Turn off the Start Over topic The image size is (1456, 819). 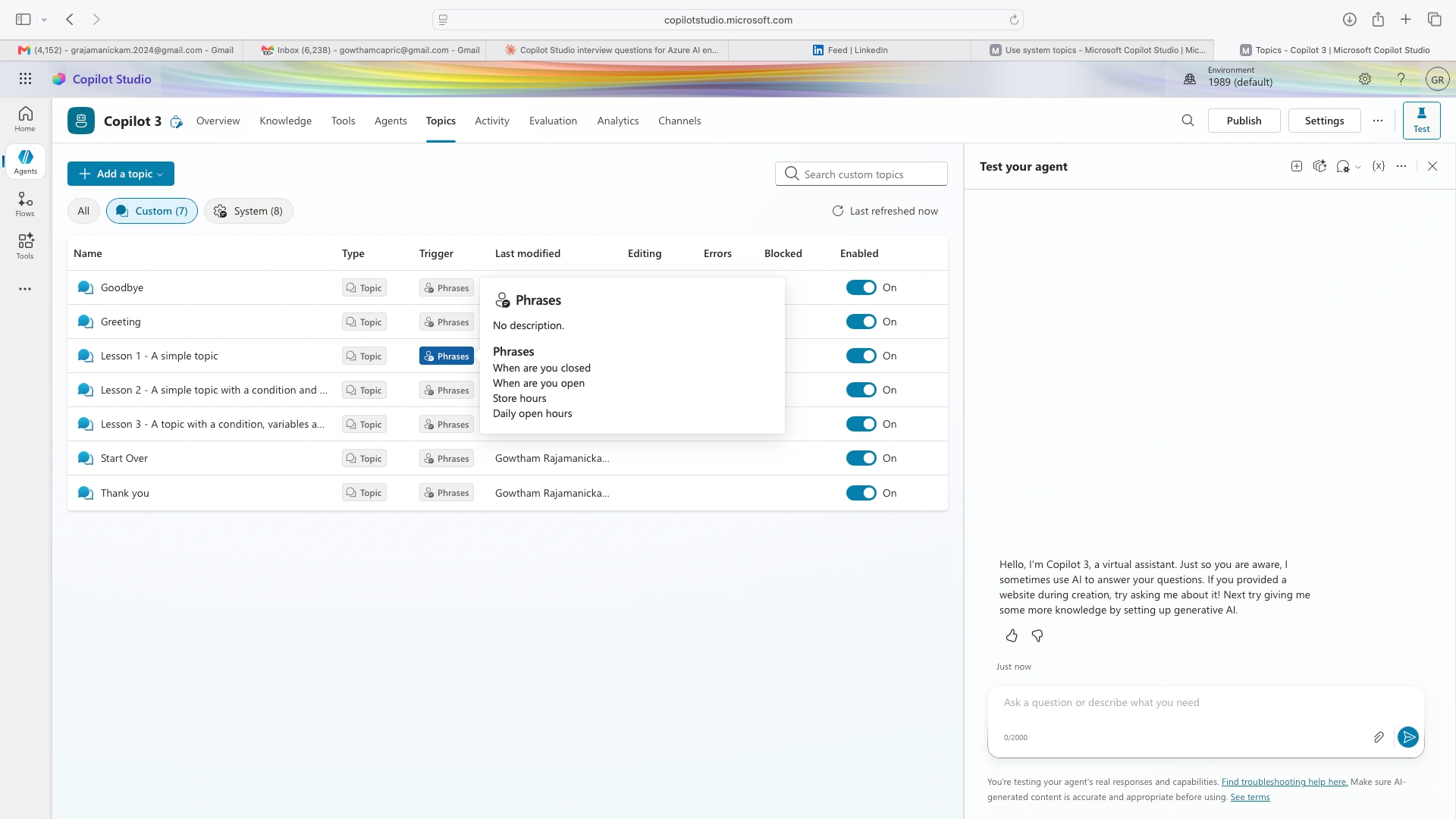click(x=861, y=458)
